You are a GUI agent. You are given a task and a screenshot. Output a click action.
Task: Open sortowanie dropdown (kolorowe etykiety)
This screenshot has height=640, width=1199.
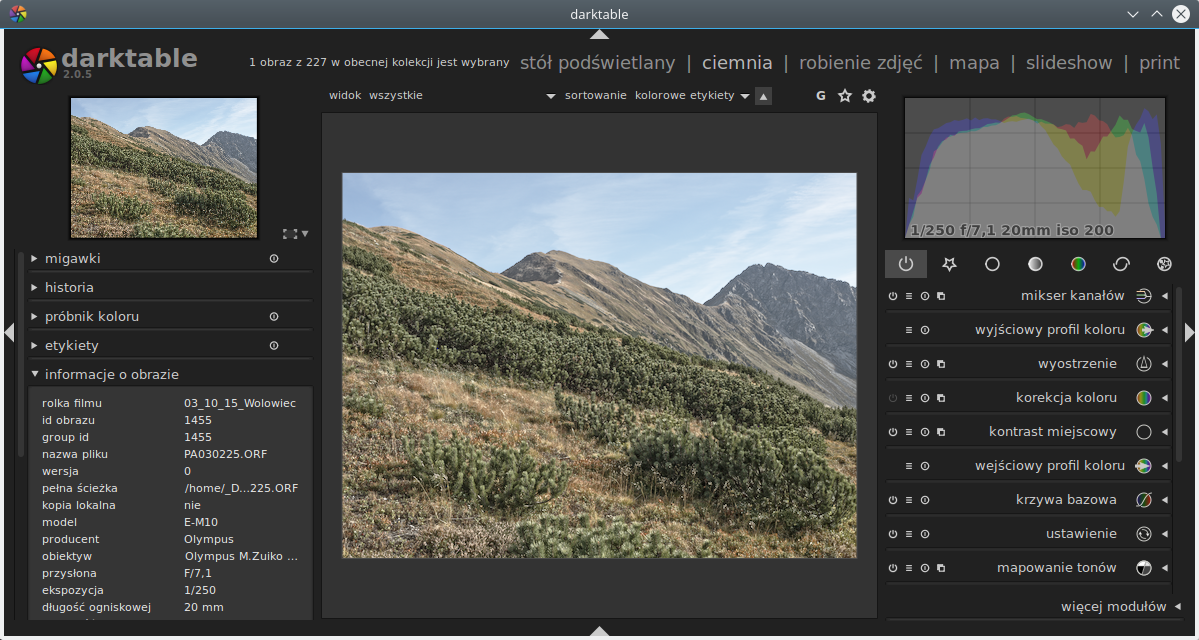[x=692, y=96]
